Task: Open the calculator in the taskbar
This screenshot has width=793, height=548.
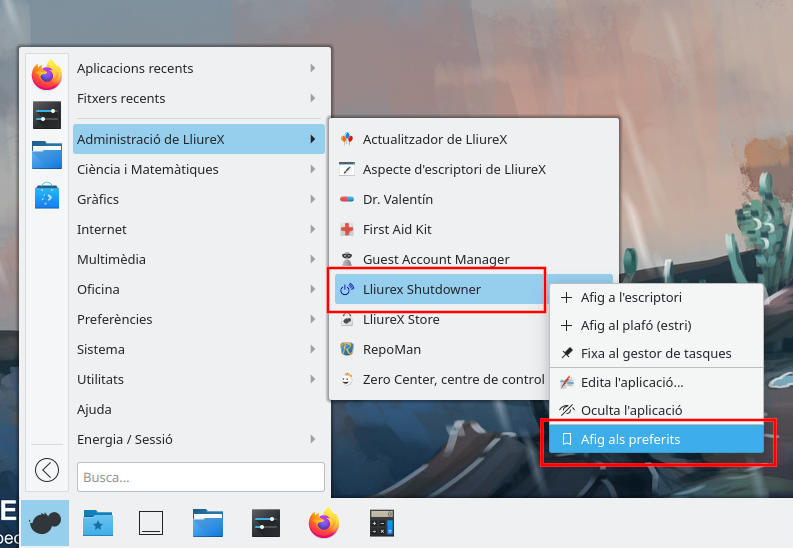Action: click(382, 523)
